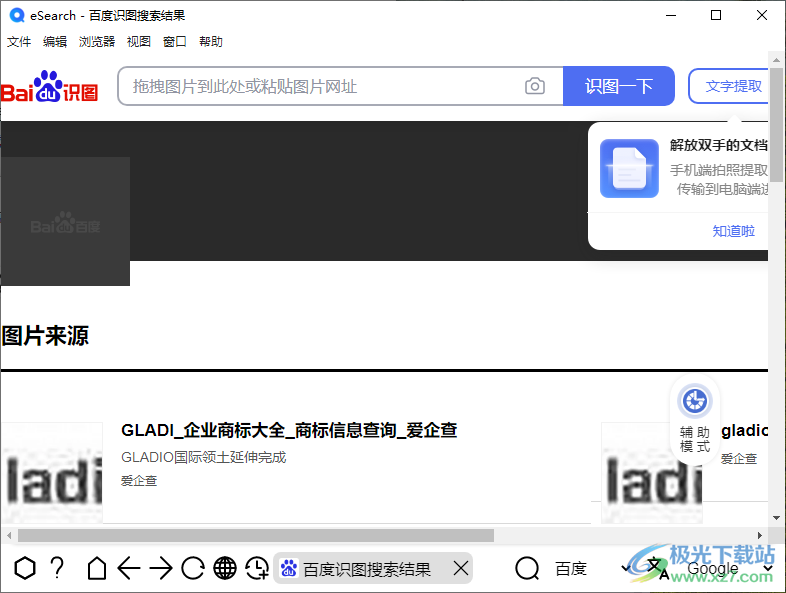The image size is (786, 593).
Task: Navigate forward with the right arrow
Action: point(161,568)
